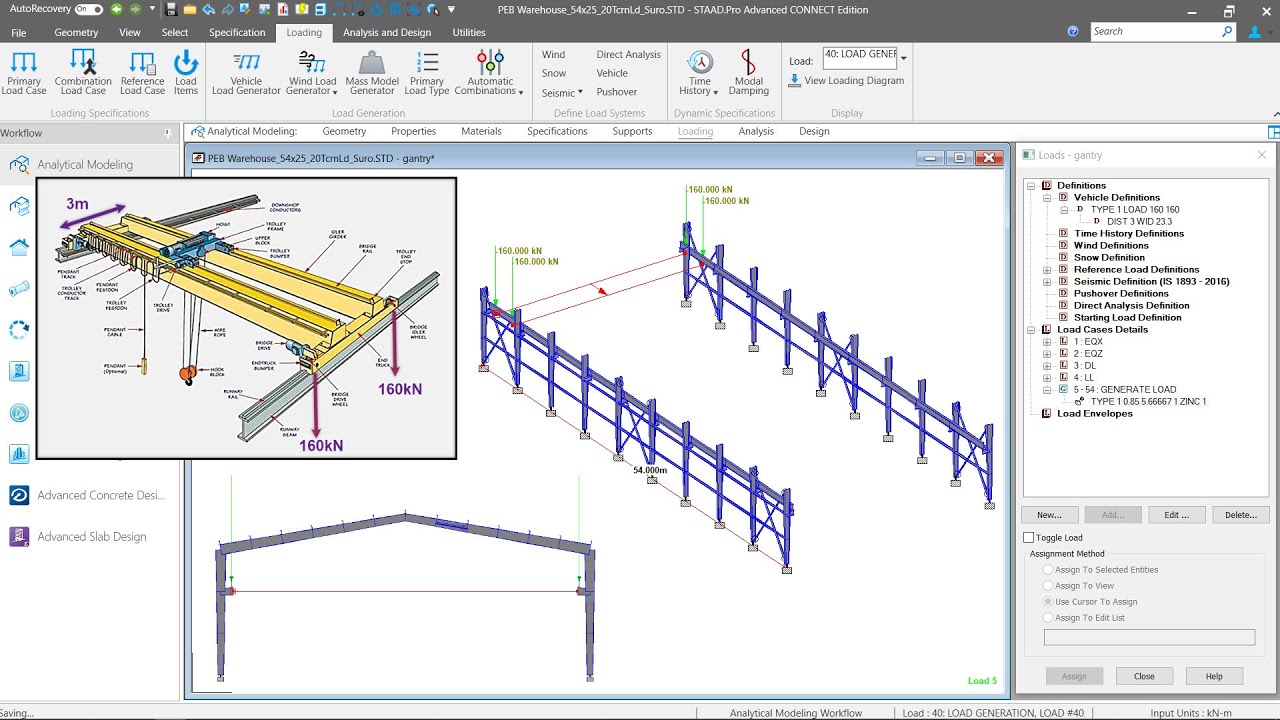Collapse the 5 - 54 : GENERATE LOAD node
The height and width of the screenshot is (720, 1280).
click(x=1047, y=390)
